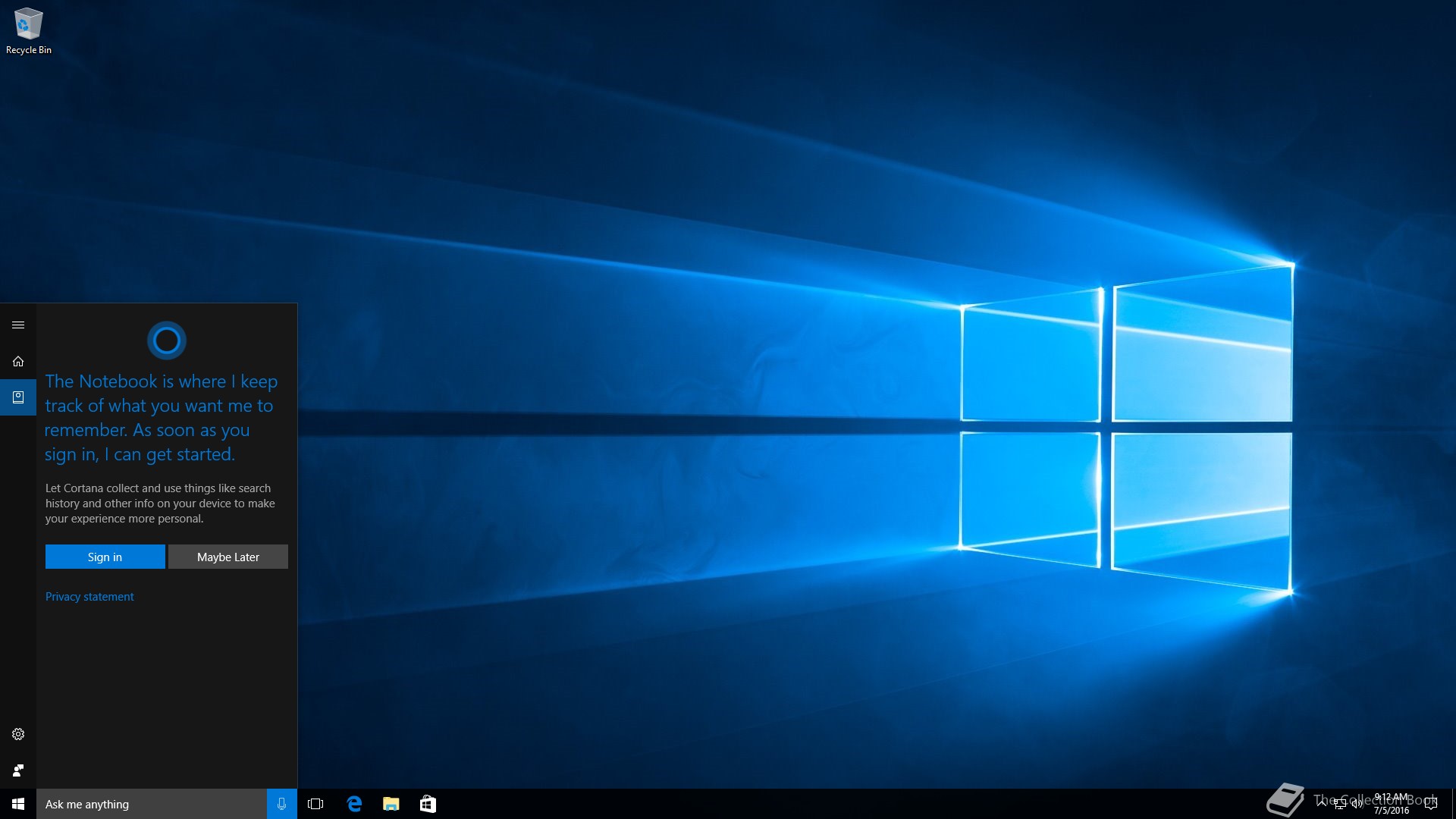Open Task View

315,804
